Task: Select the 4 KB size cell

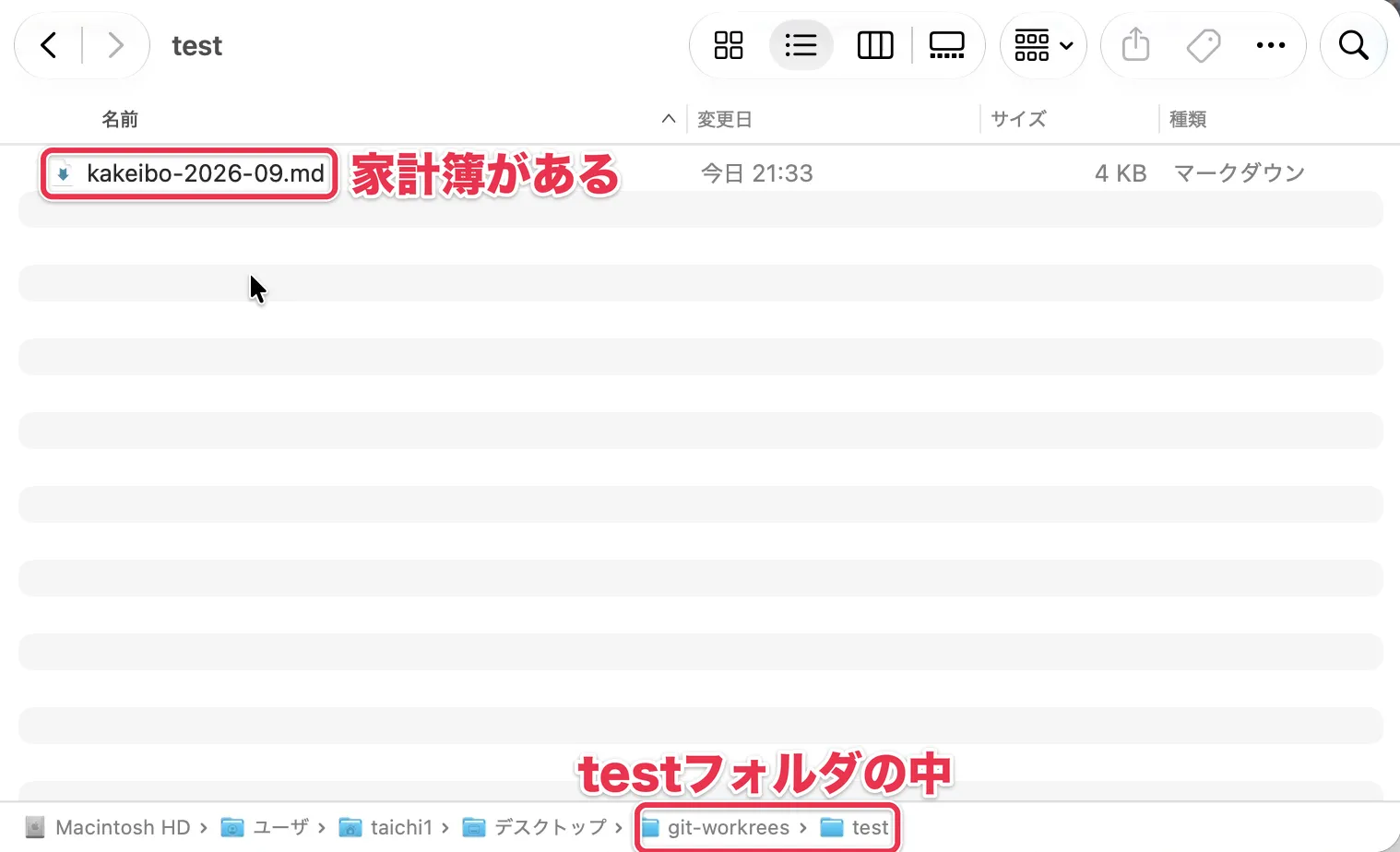Action: [x=1121, y=173]
